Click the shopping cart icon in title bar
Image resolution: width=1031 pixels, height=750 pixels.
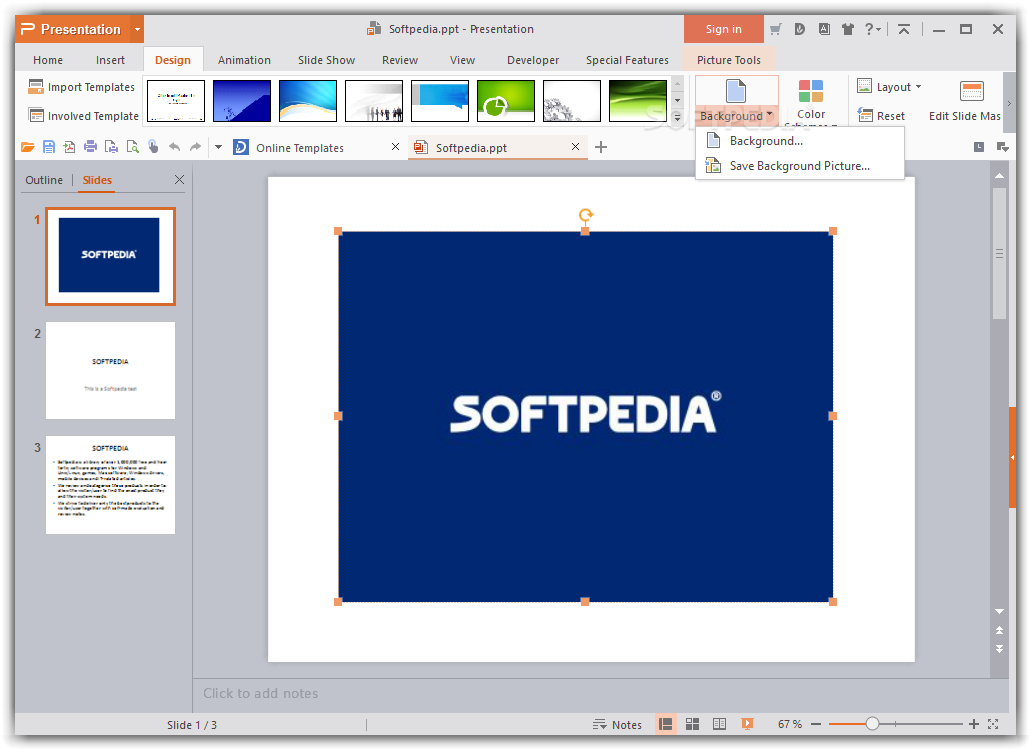[776, 29]
